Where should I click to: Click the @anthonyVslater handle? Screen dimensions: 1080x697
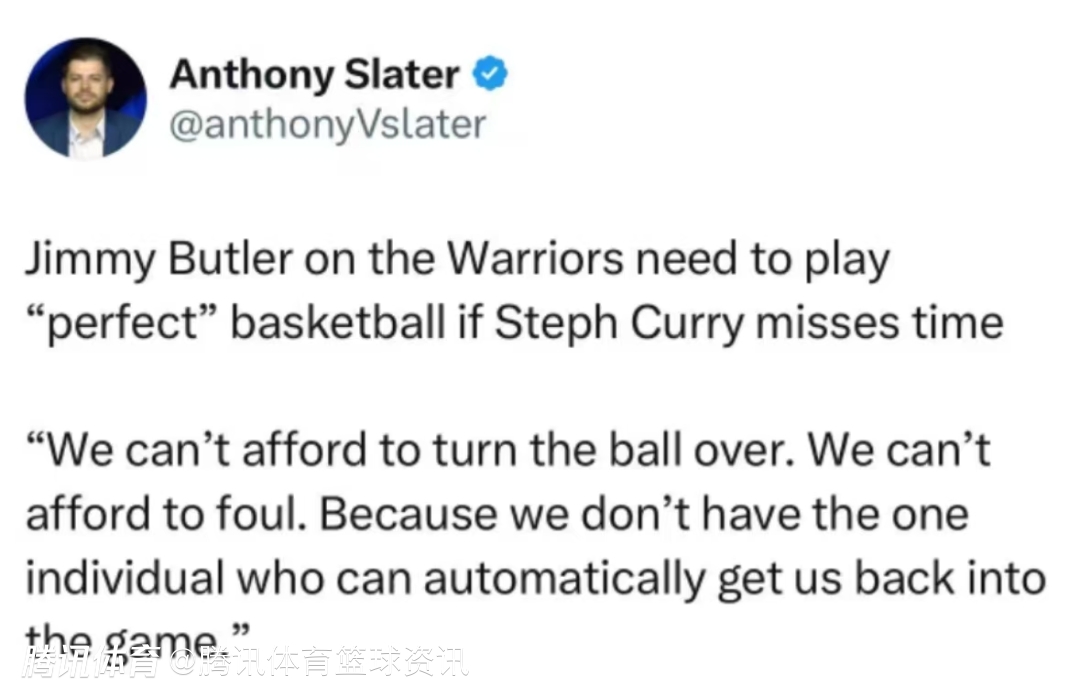[327, 125]
